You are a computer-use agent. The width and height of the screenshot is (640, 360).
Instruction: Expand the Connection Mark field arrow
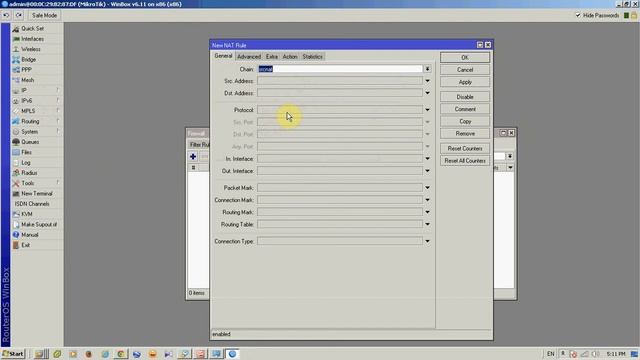(x=427, y=200)
